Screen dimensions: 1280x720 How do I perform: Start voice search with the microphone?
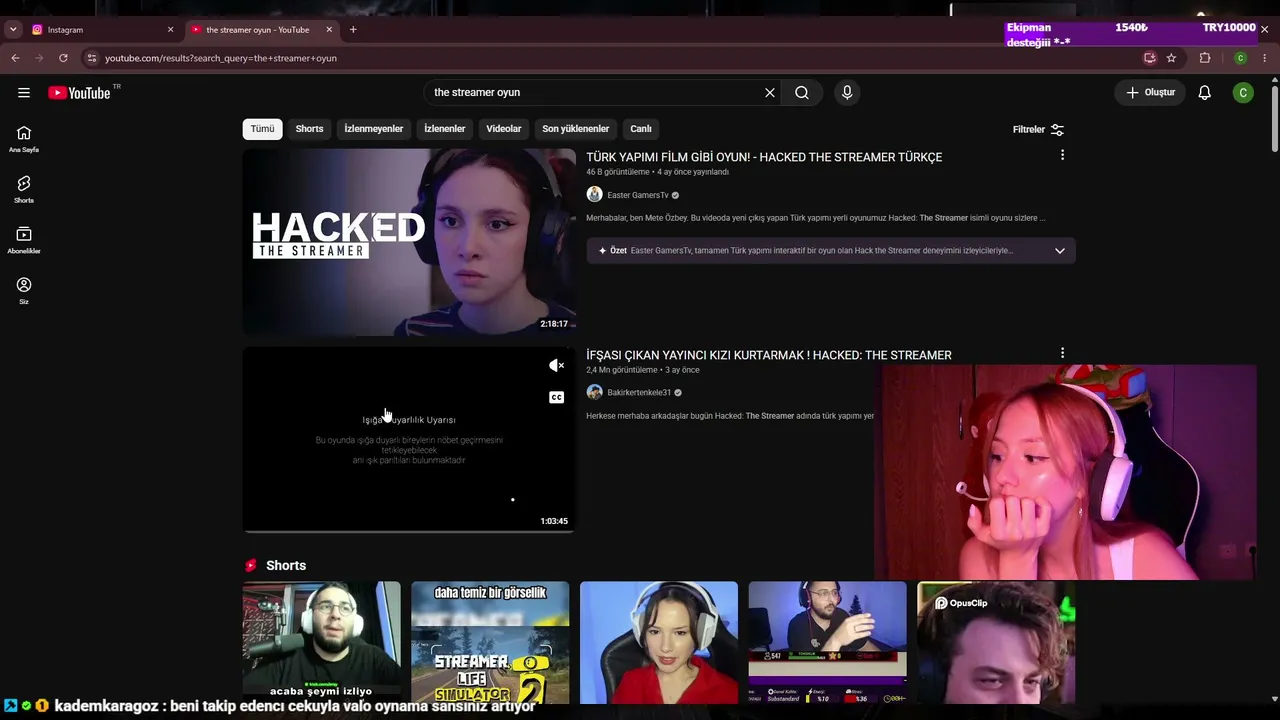[x=847, y=93]
